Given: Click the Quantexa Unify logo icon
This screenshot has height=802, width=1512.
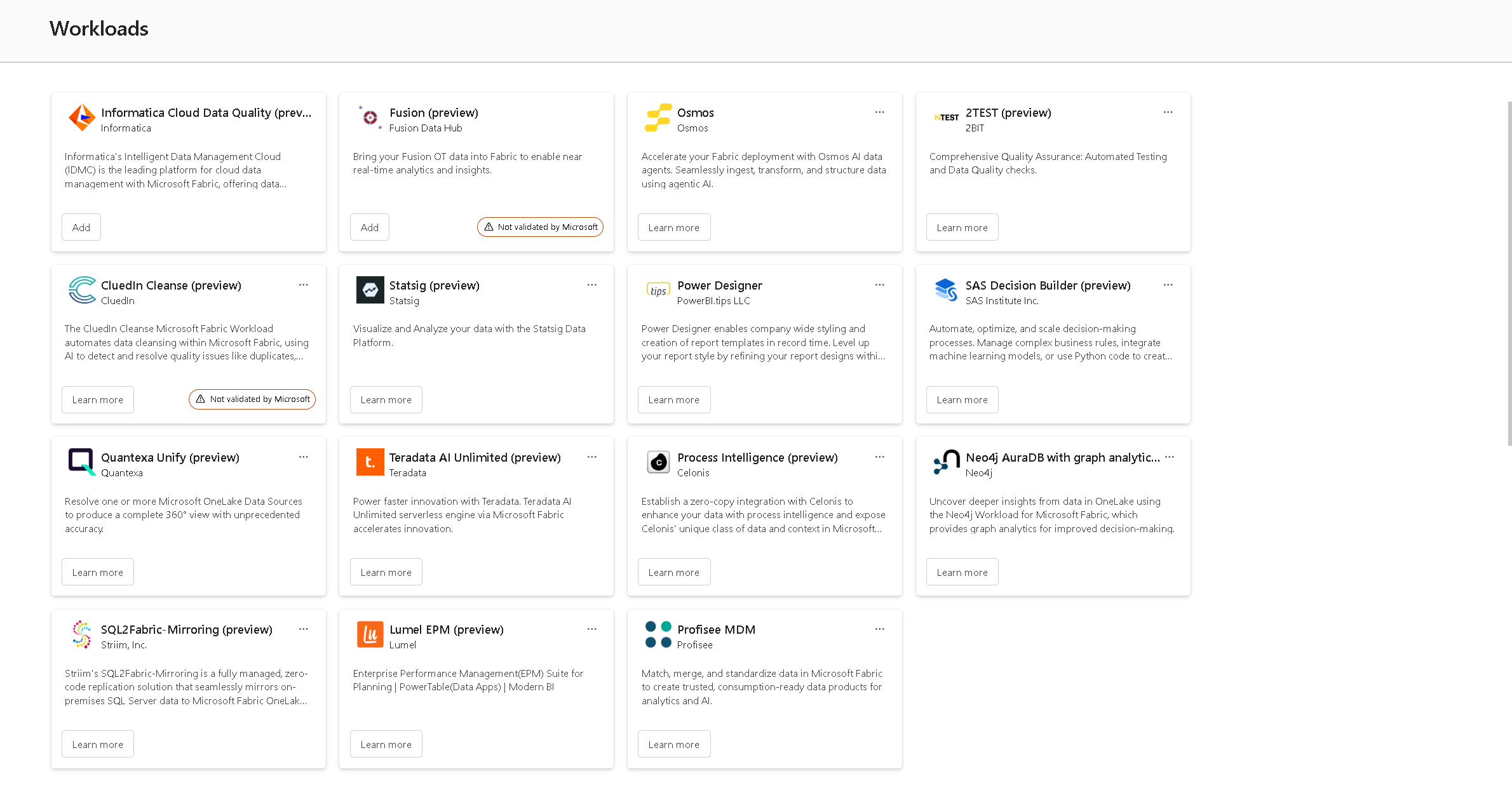Looking at the screenshot, I should (82, 462).
